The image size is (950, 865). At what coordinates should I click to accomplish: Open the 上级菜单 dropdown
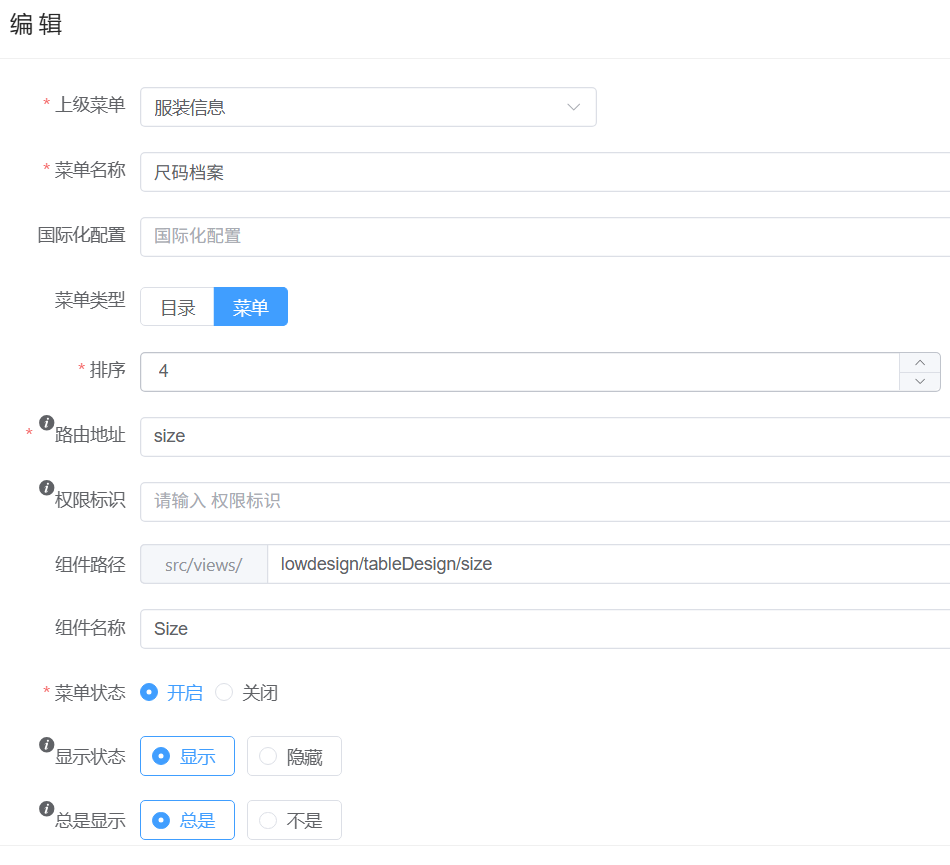(368, 107)
